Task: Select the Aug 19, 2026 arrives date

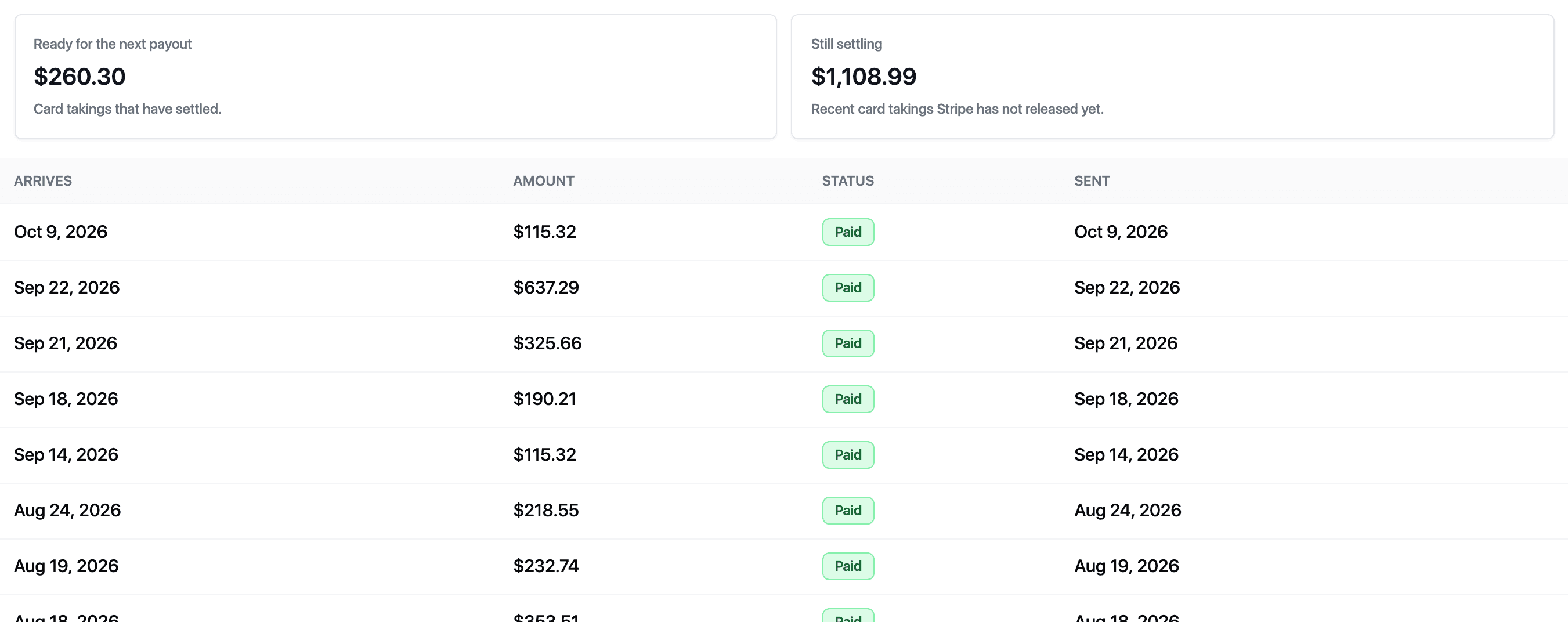Action: tap(66, 566)
